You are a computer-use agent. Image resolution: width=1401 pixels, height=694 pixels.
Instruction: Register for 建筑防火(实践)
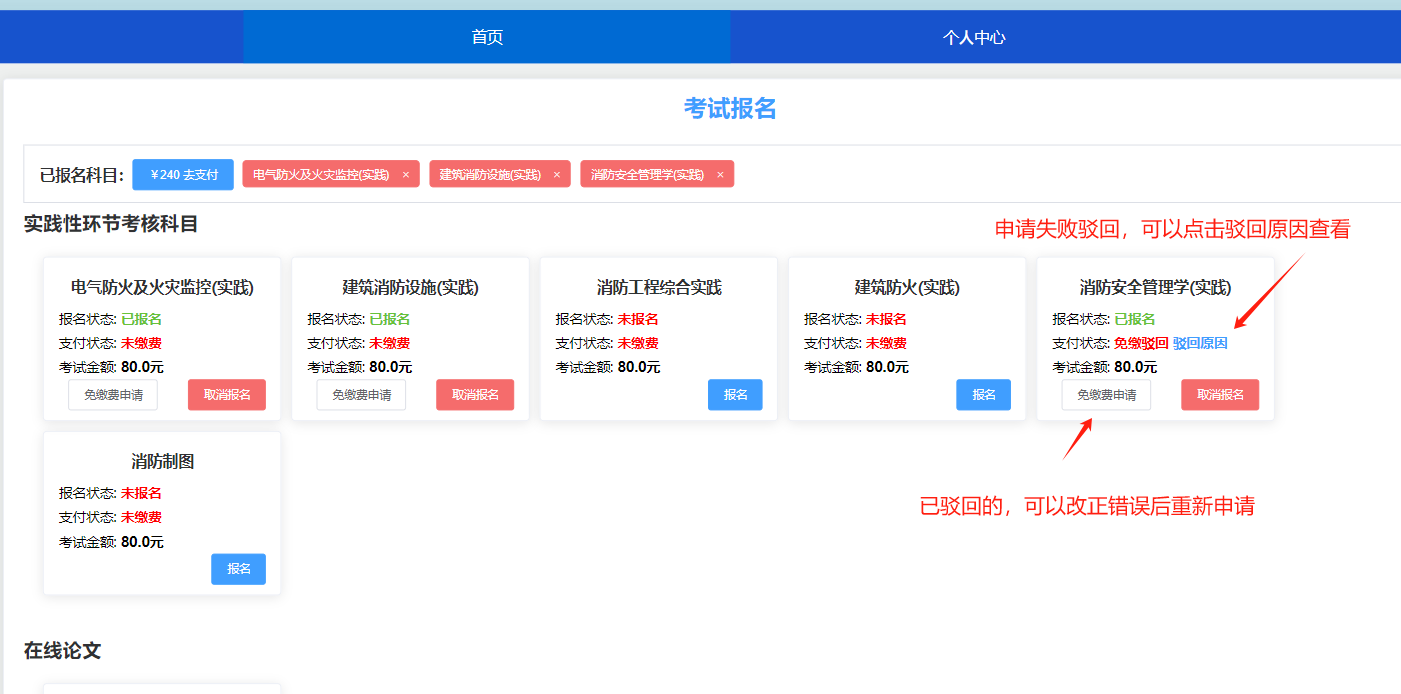983,395
